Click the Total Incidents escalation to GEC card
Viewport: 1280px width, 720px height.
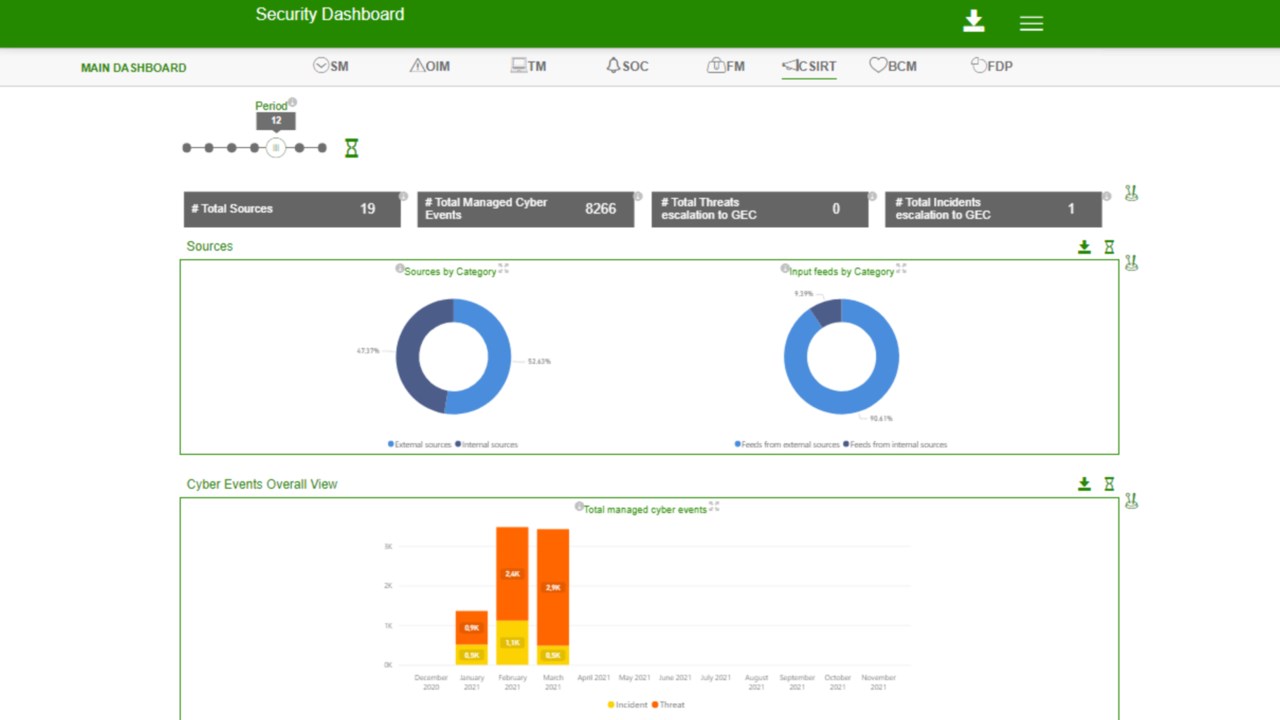(993, 209)
